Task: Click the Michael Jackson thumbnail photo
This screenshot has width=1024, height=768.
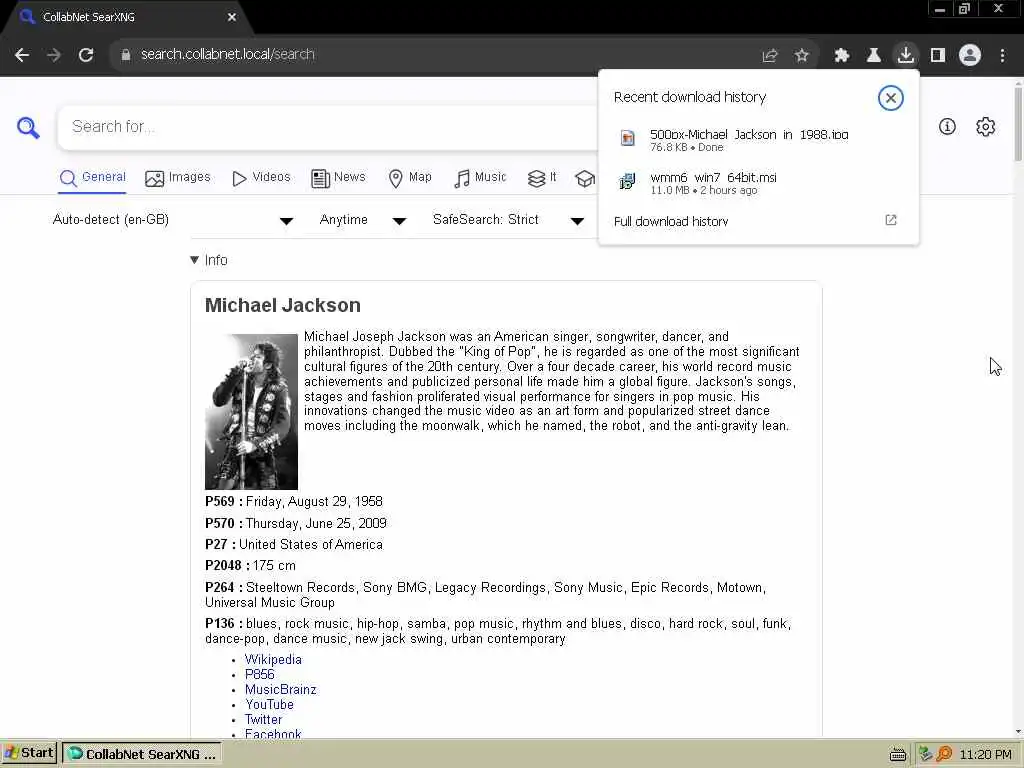Action: pos(251,411)
